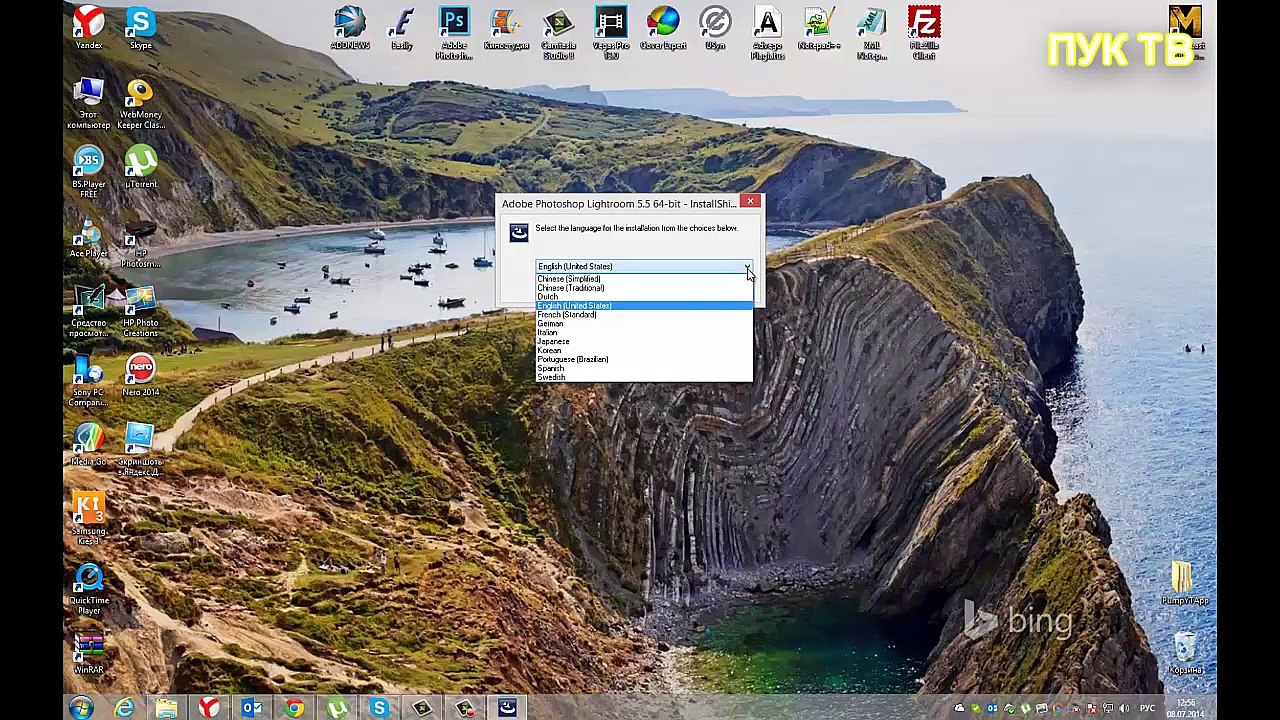Image resolution: width=1280 pixels, height=720 pixels.
Task: Open the Nero 2014 desktop shortcut
Action: [x=141, y=376]
